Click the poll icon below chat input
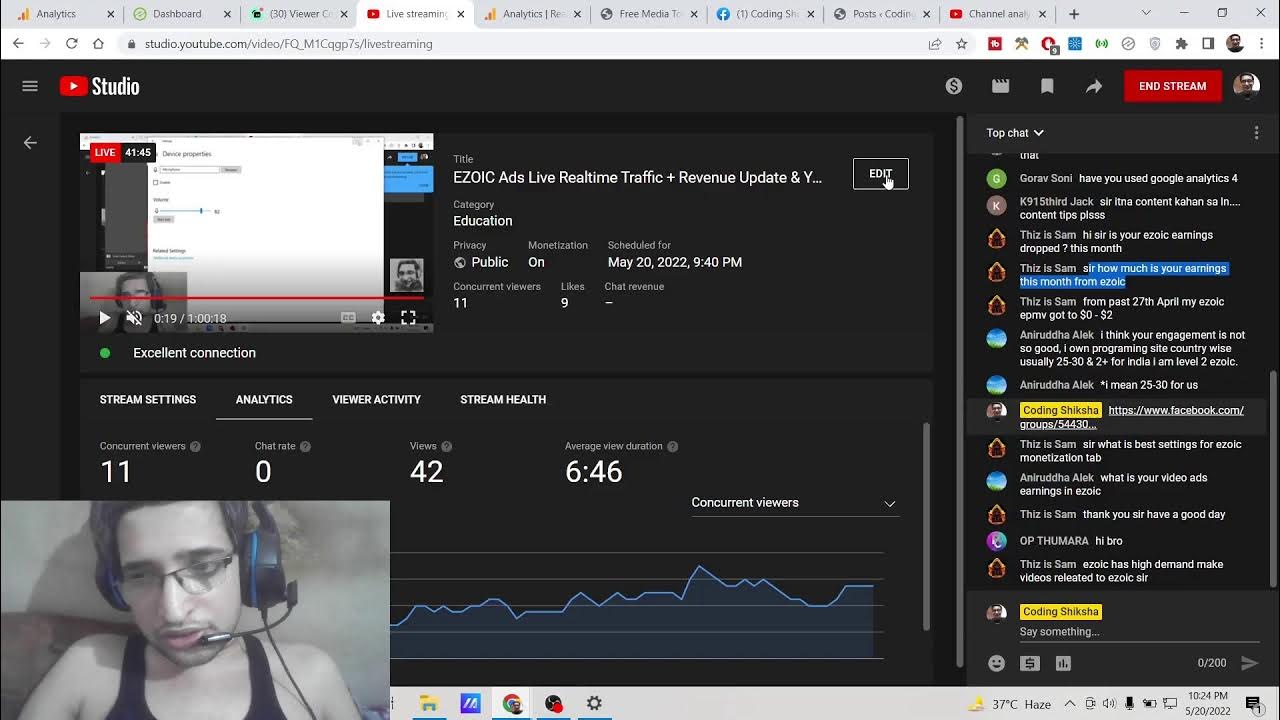The image size is (1280, 720). coord(1063,663)
